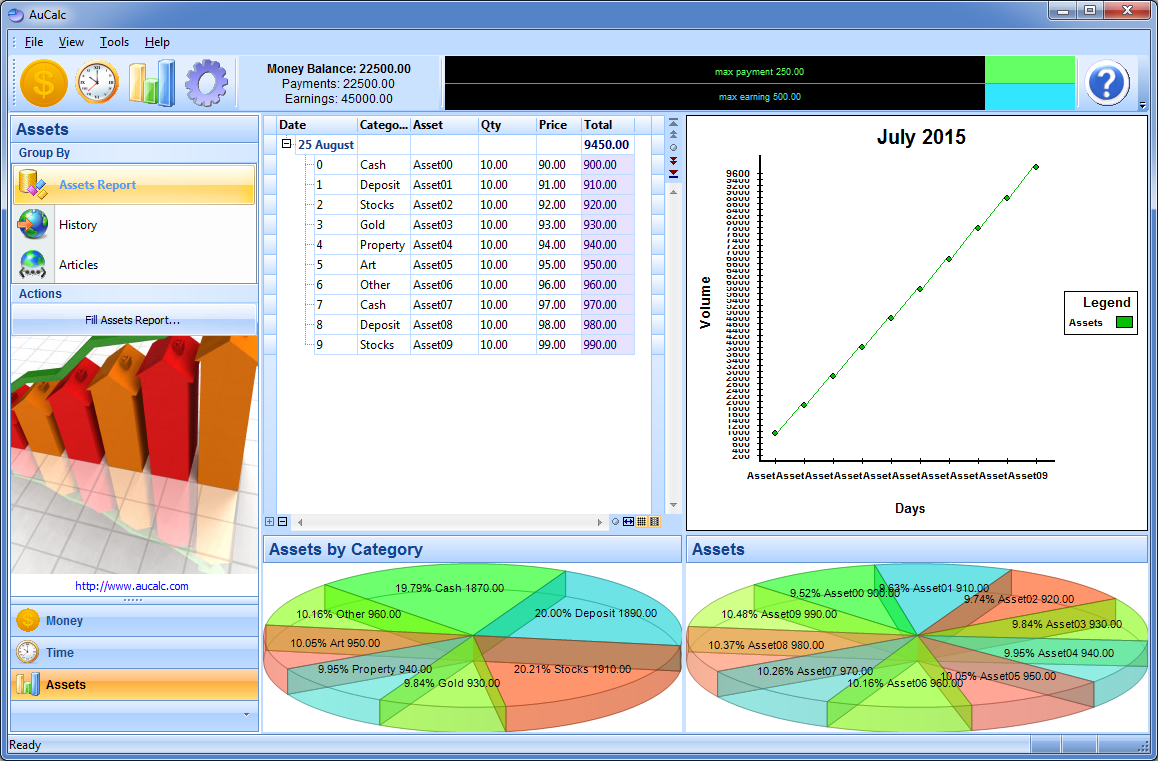This screenshot has width=1158, height=761.
Task: Open the Time clock toolbar icon
Action: [97, 83]
